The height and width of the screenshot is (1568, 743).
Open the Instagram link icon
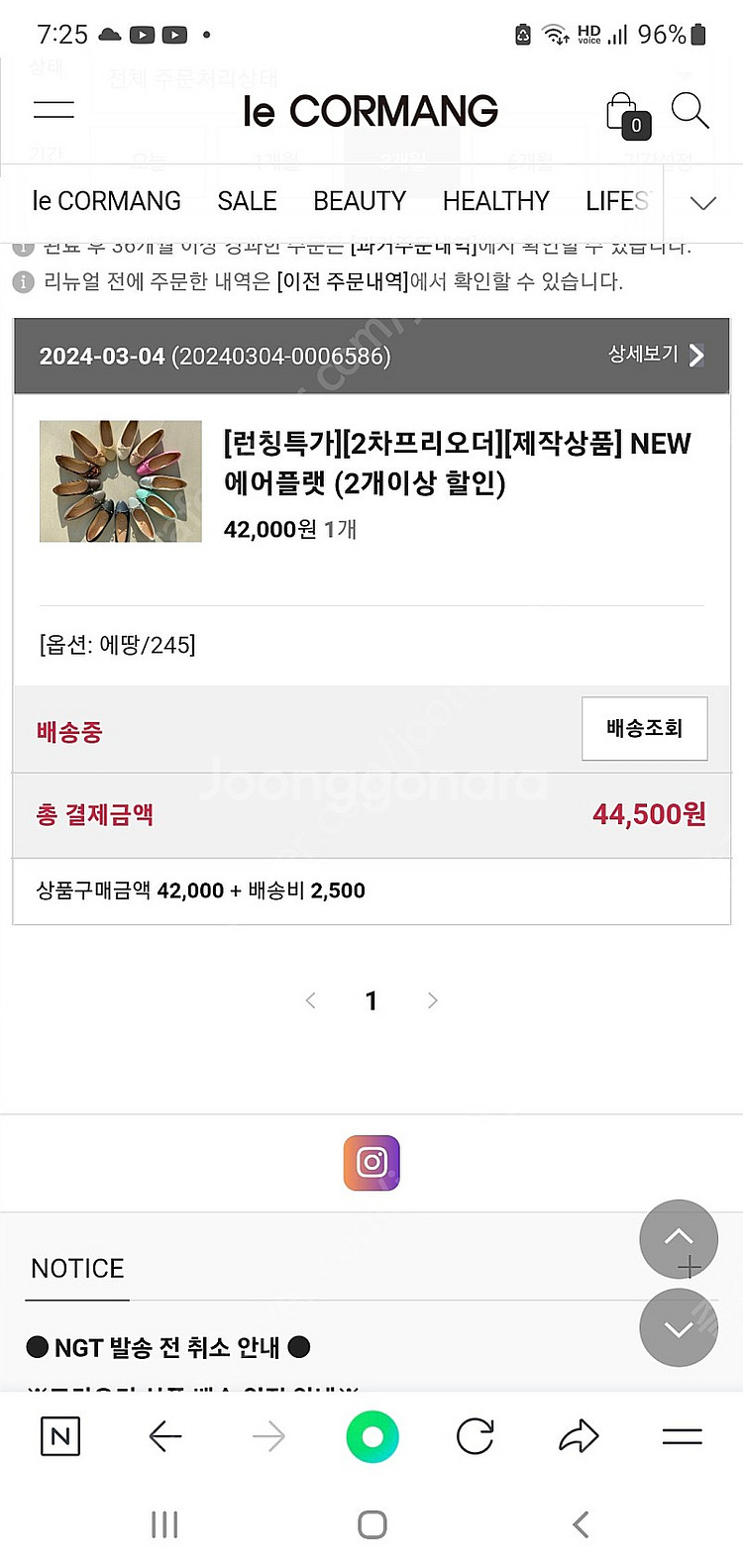coord(371,1162)
